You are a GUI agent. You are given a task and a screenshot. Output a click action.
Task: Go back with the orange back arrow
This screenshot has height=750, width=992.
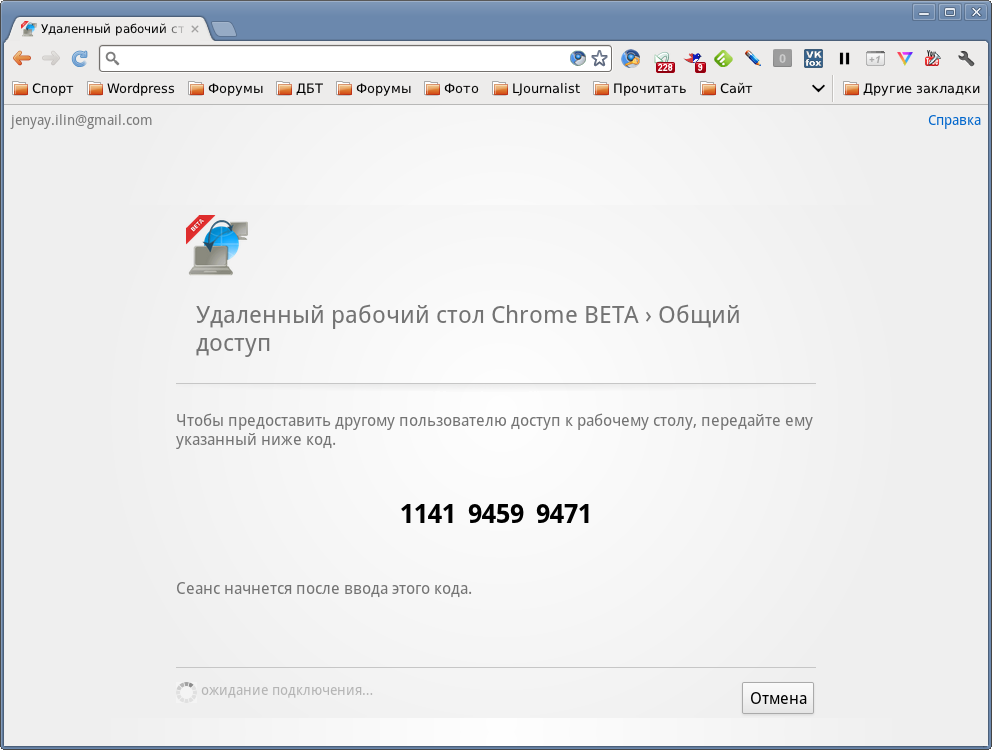pos(22,59)
